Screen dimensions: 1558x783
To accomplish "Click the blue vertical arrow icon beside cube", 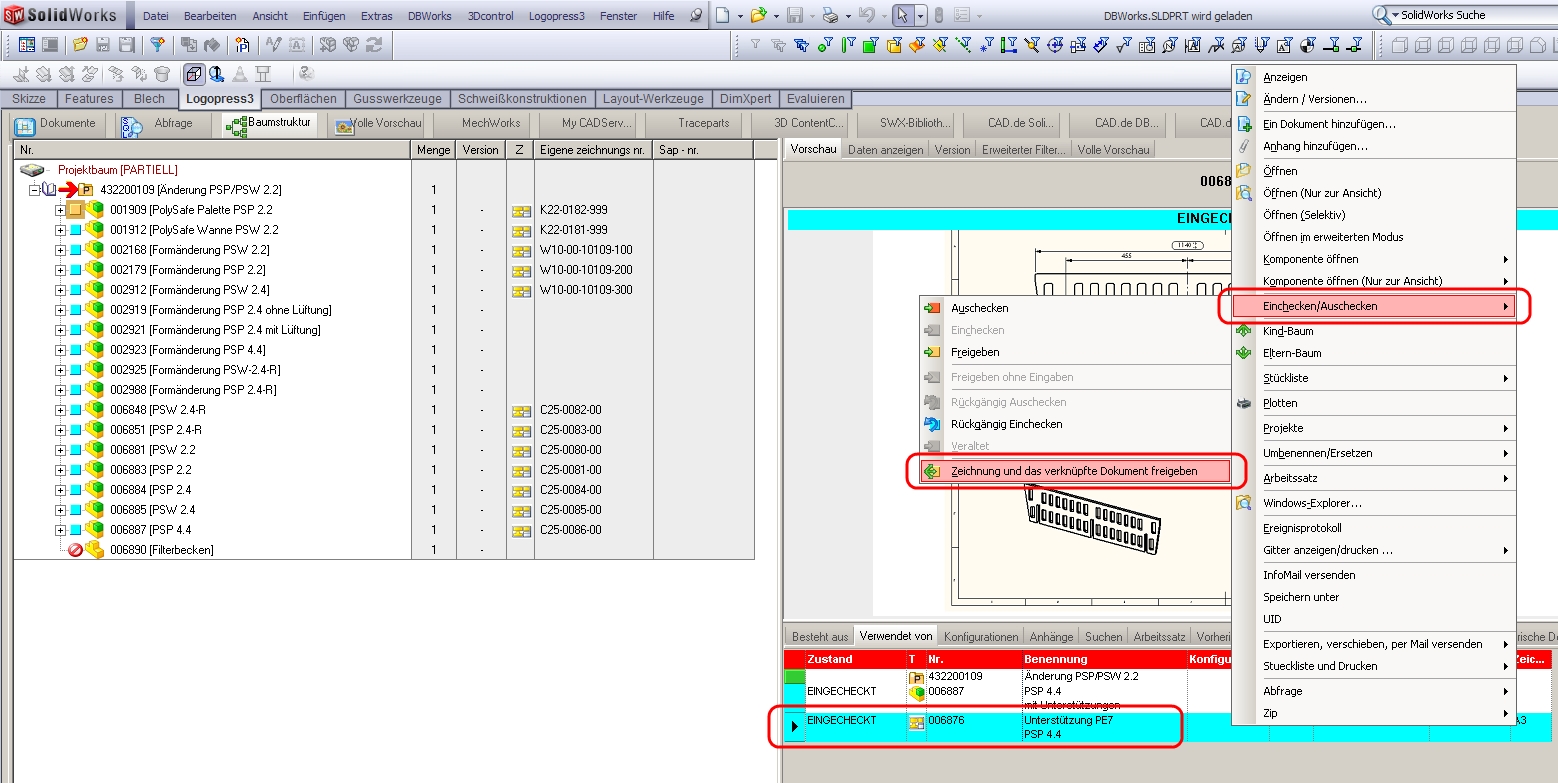I will (216, 74).
